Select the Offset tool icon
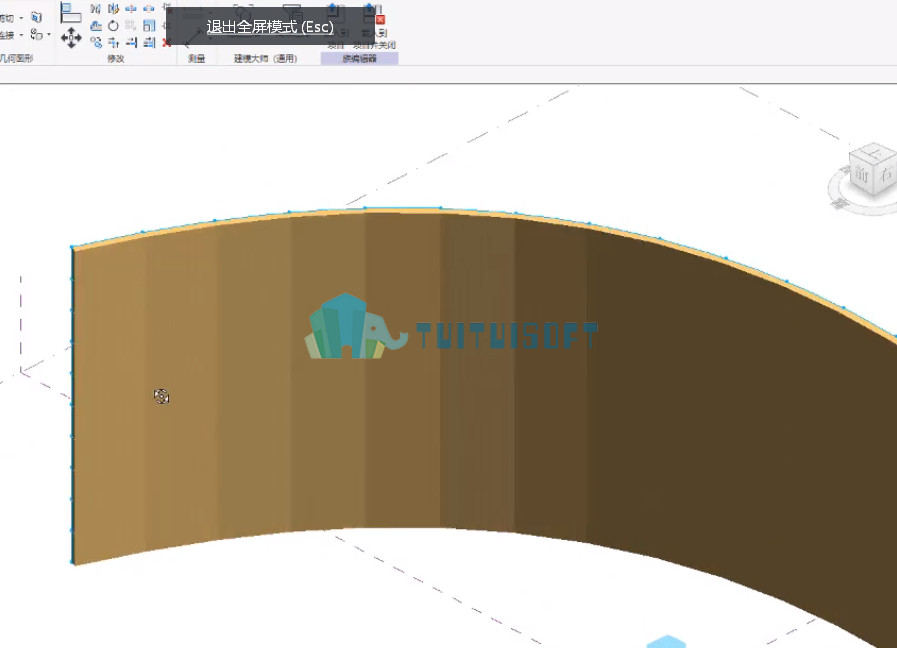 coord(96,26)
